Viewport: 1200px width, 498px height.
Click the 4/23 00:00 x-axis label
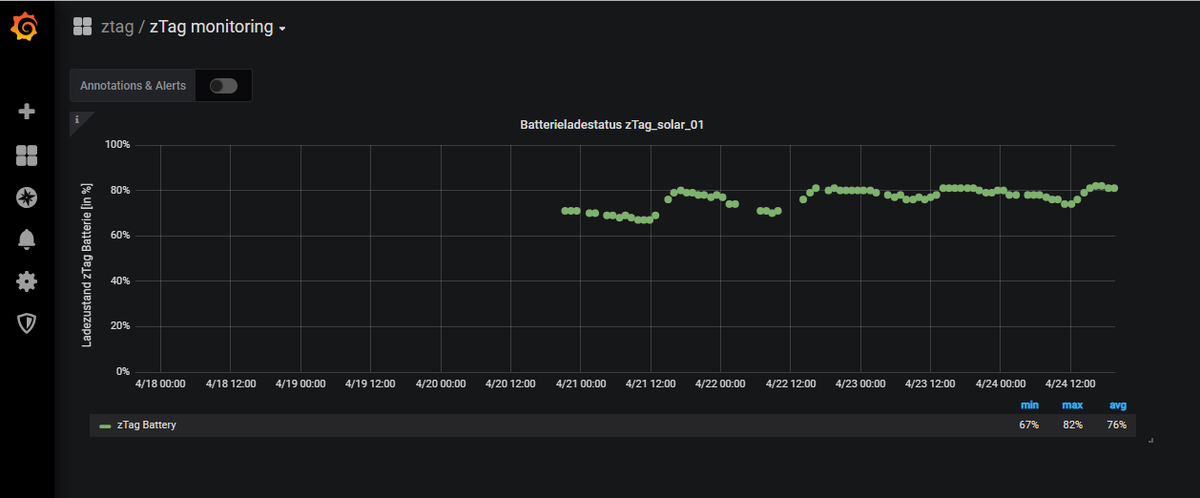(x=860, y=383)
